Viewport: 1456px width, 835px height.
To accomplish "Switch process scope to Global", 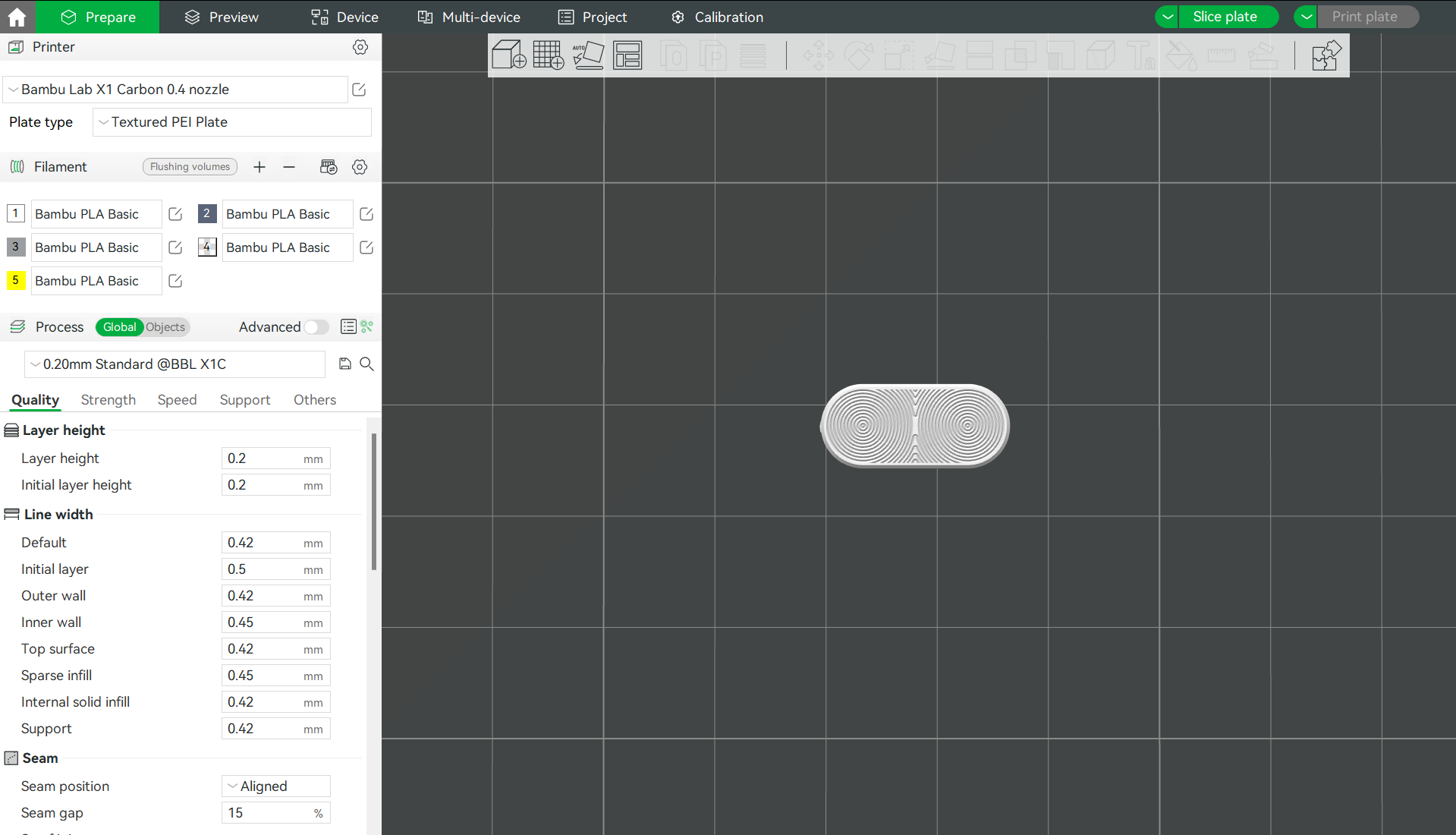I will coord(120,327).
